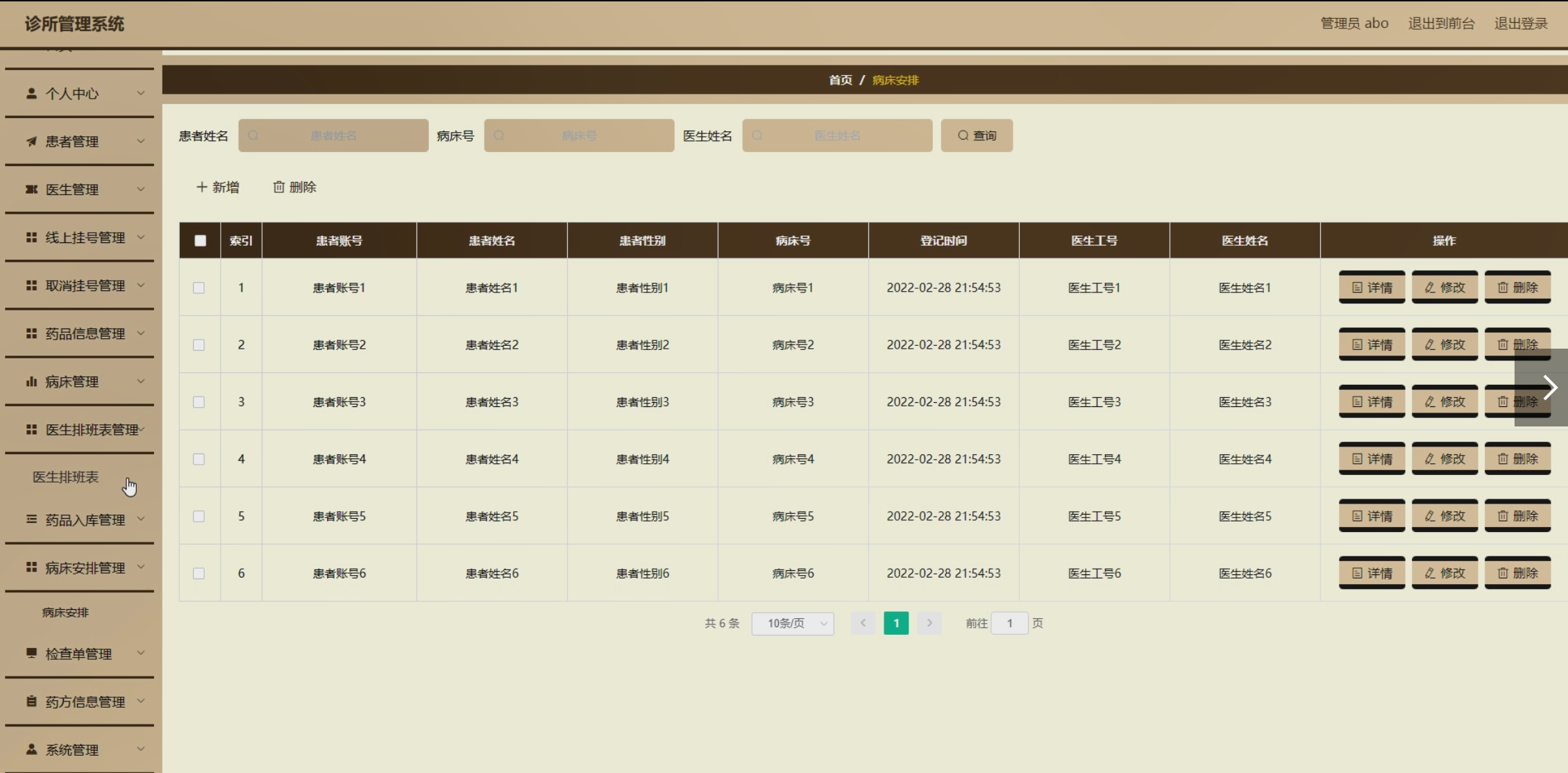
Task: Select the 病床安排 submenu item
Action: click(65, 613)
